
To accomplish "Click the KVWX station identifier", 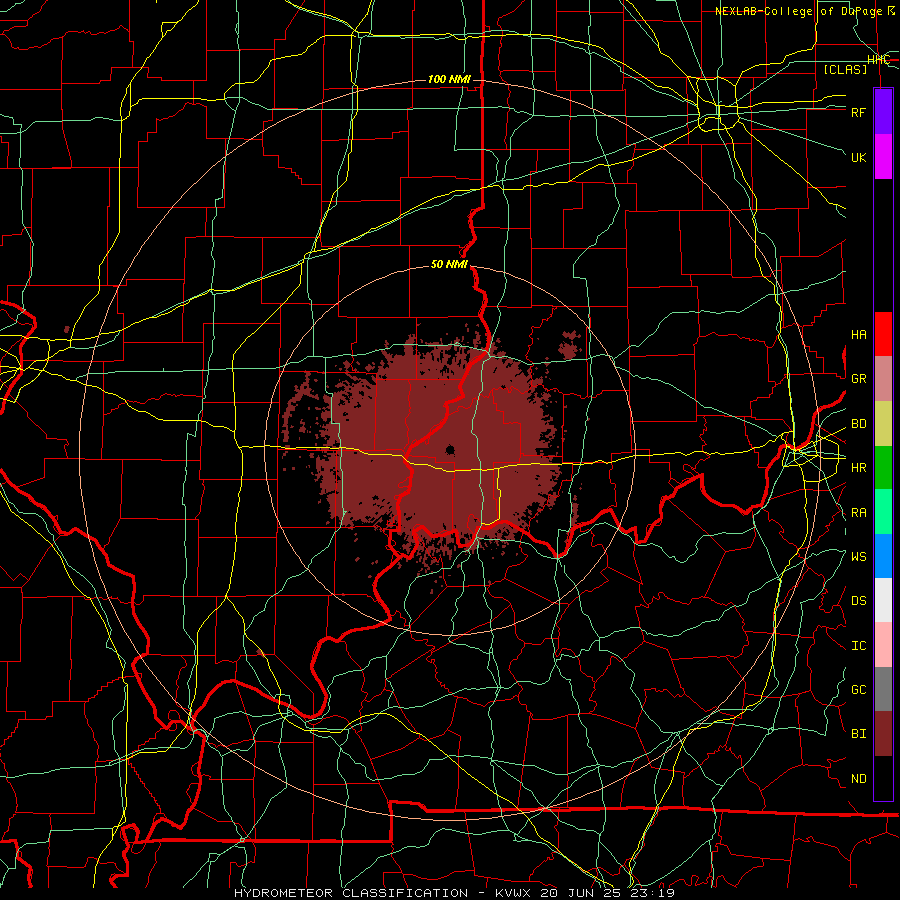I will click(x=511, y=893).
